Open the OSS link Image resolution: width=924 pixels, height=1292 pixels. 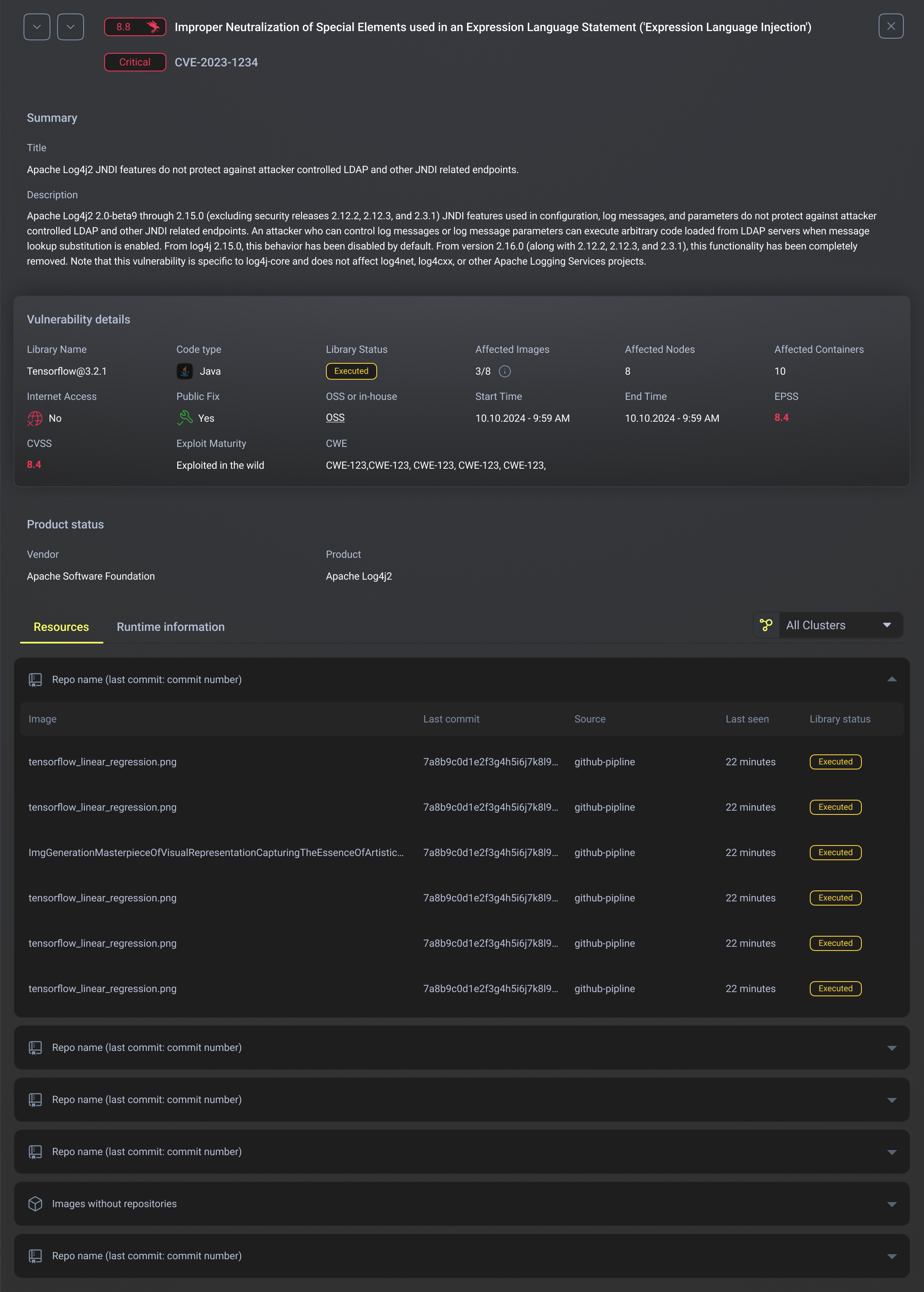pyautogui.click(x=335, y=418)
